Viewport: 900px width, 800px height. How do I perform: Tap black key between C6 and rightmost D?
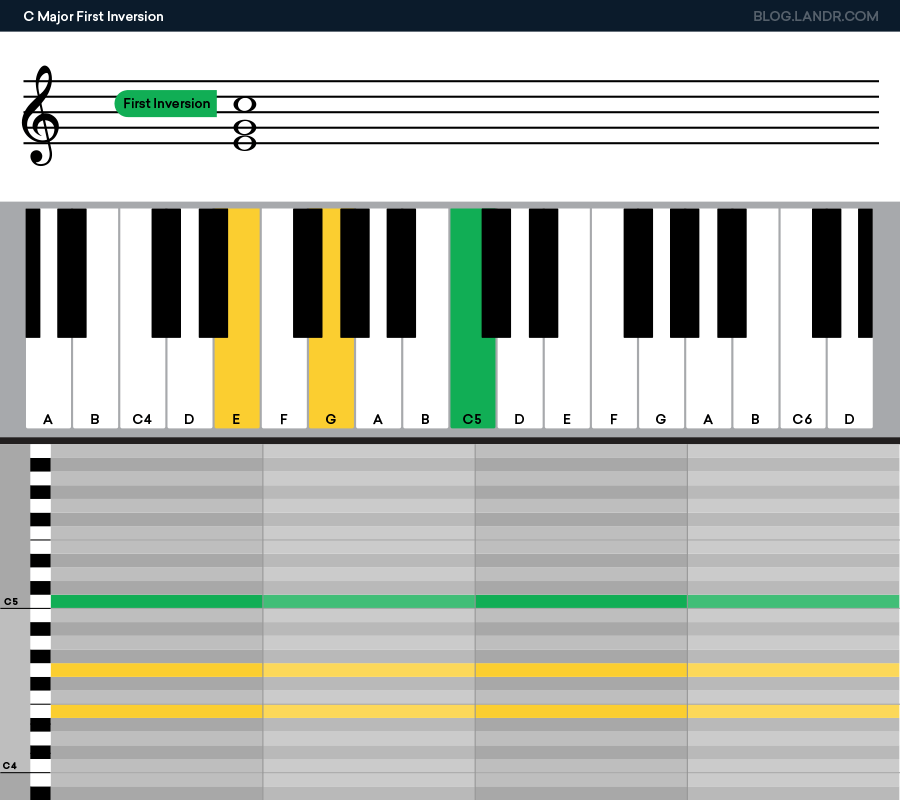827,273
